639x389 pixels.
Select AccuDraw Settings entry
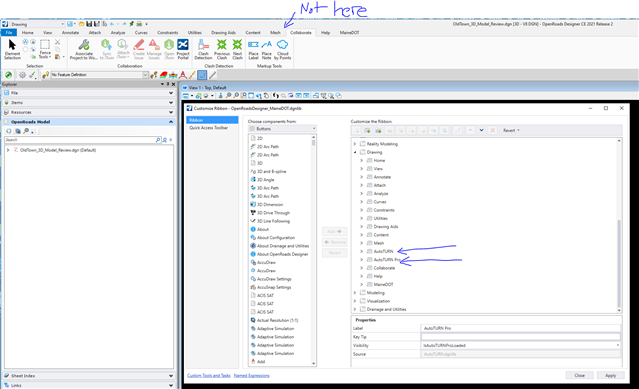click(x=271, y=279)
